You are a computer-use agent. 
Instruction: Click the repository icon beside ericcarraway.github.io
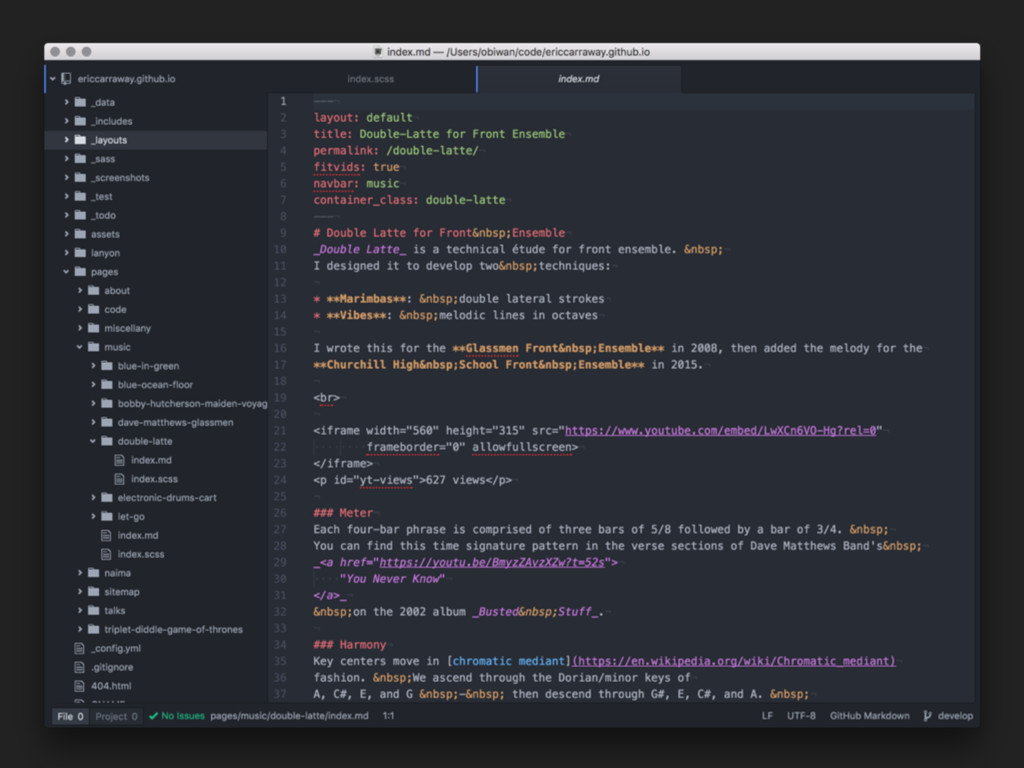[x=66, y=78]
